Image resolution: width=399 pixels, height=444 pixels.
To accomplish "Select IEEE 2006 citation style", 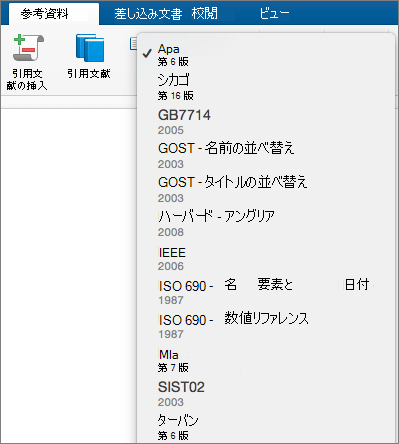I will [x=266, y=259].
